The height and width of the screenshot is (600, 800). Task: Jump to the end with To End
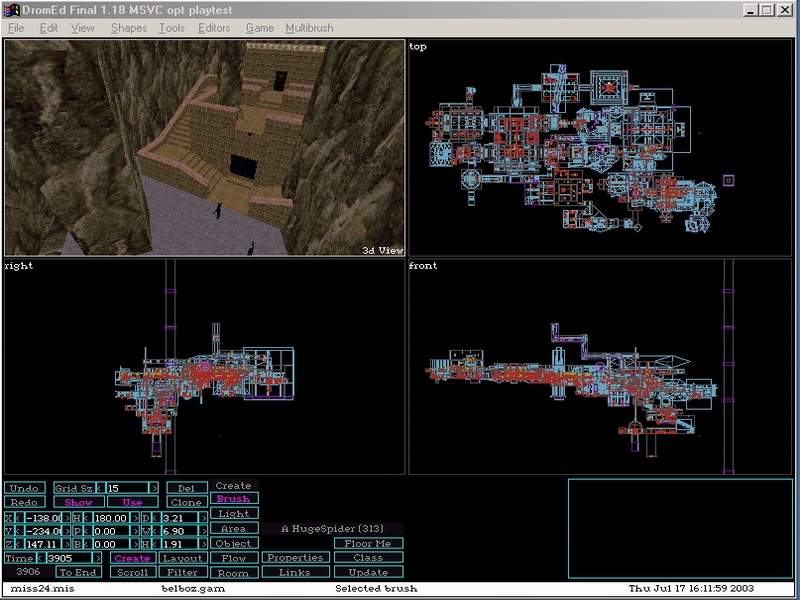pos(78,572)
